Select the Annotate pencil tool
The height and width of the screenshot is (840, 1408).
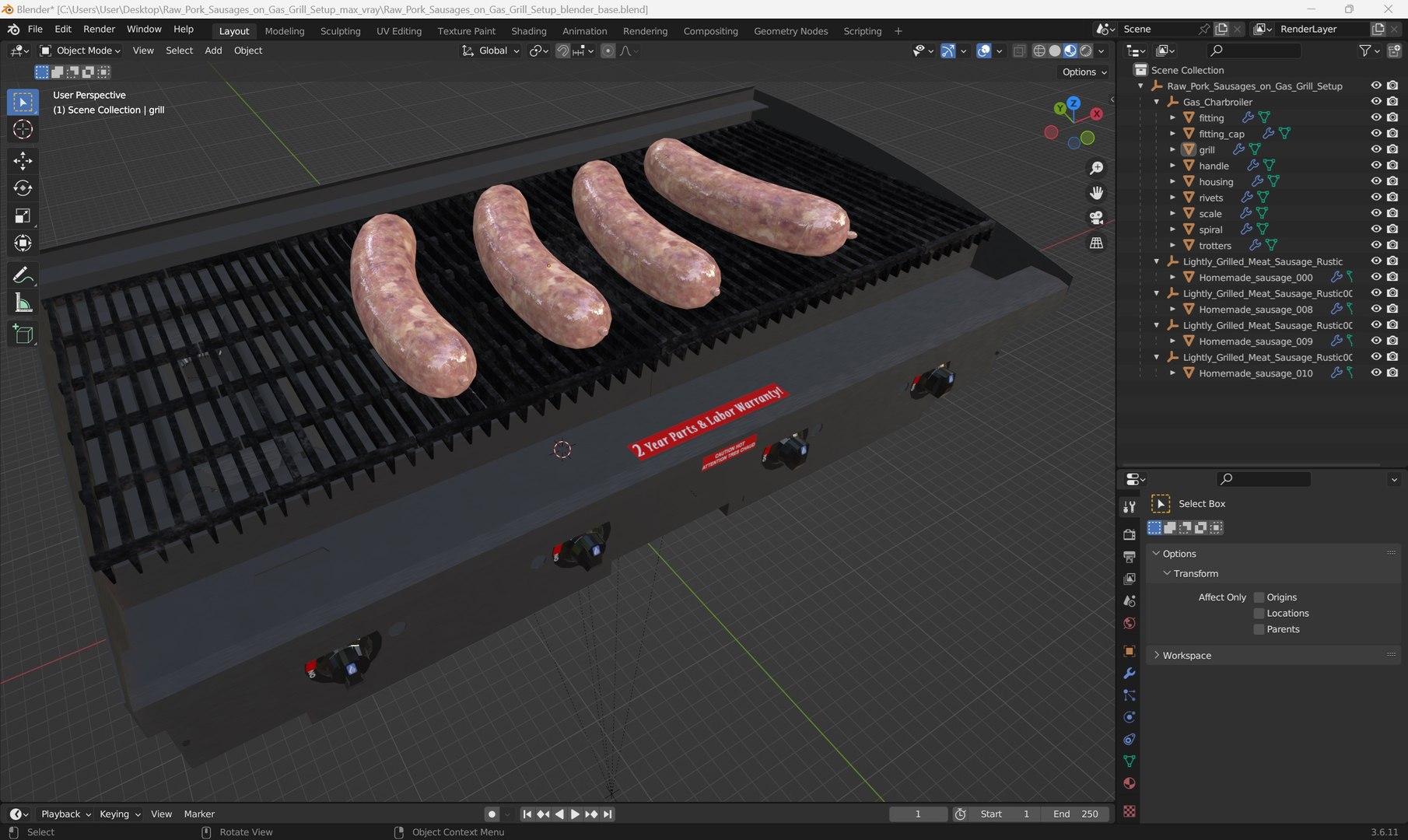pyautogui.click(x=23, y=275)
